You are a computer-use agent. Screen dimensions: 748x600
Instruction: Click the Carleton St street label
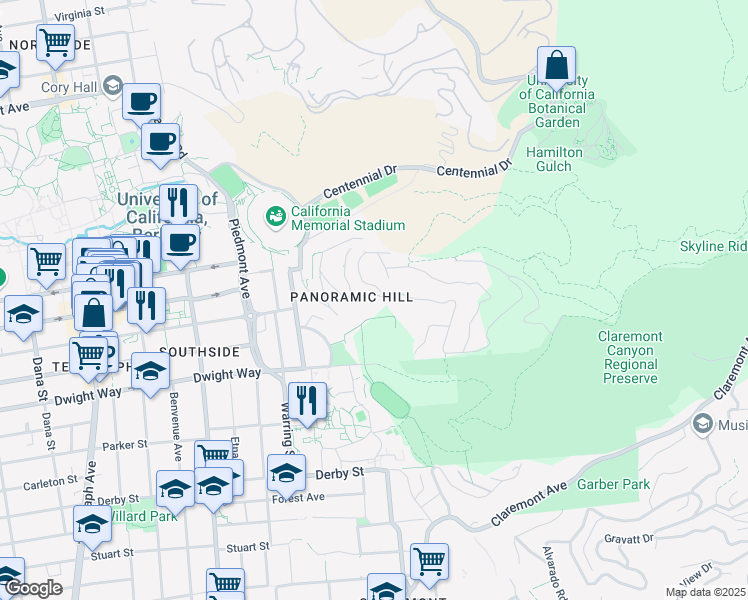pyautogui.click(x=51, y=483)
